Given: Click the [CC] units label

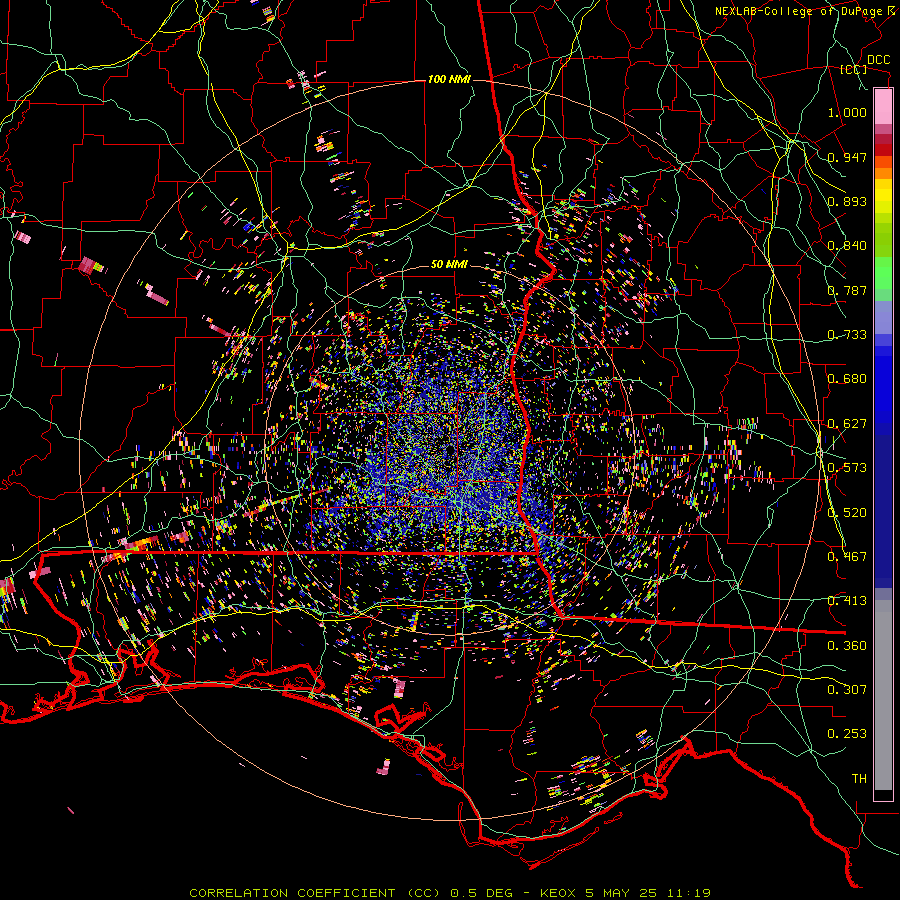Looking at the screenshot, I should tap(854, 70).
